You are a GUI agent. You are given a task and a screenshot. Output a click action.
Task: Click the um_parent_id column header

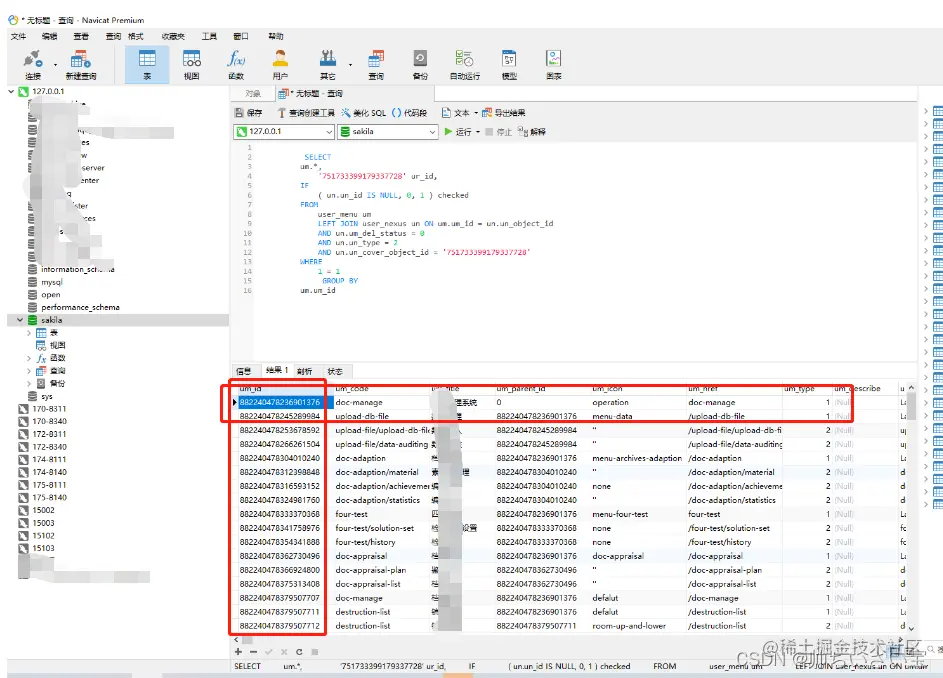point(542,389)
